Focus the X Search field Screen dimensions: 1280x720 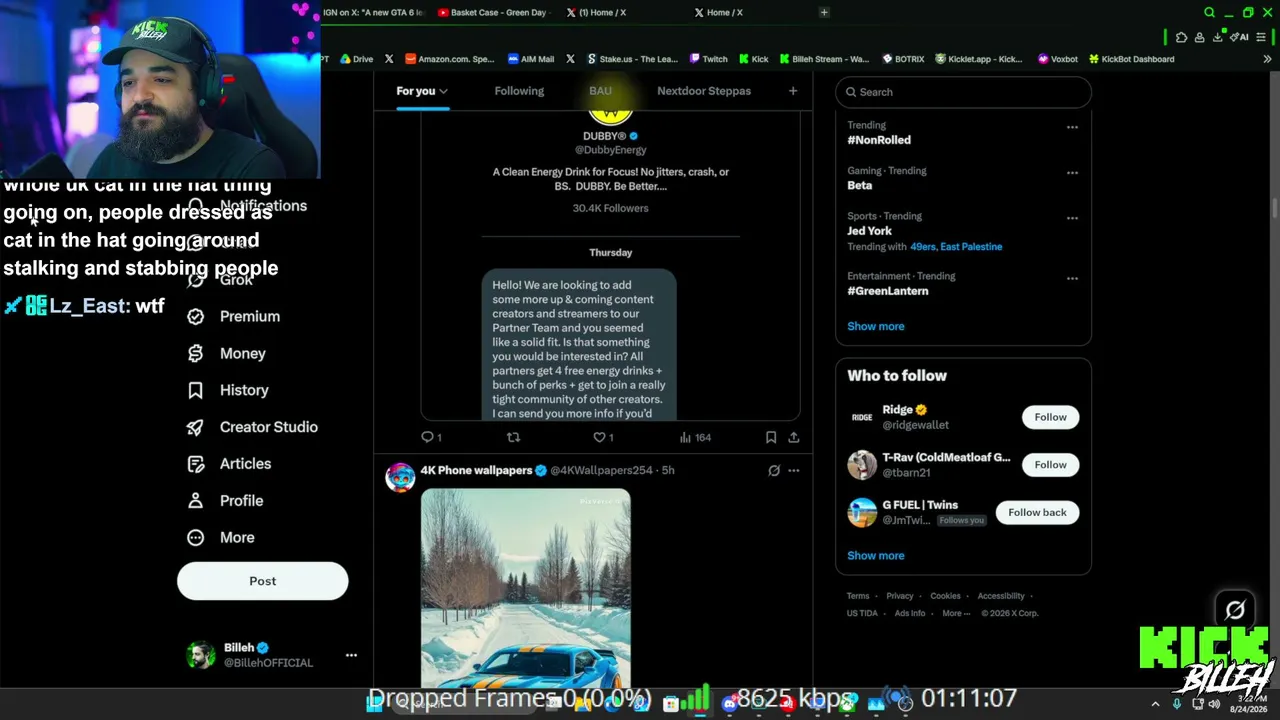click(963, 92)
